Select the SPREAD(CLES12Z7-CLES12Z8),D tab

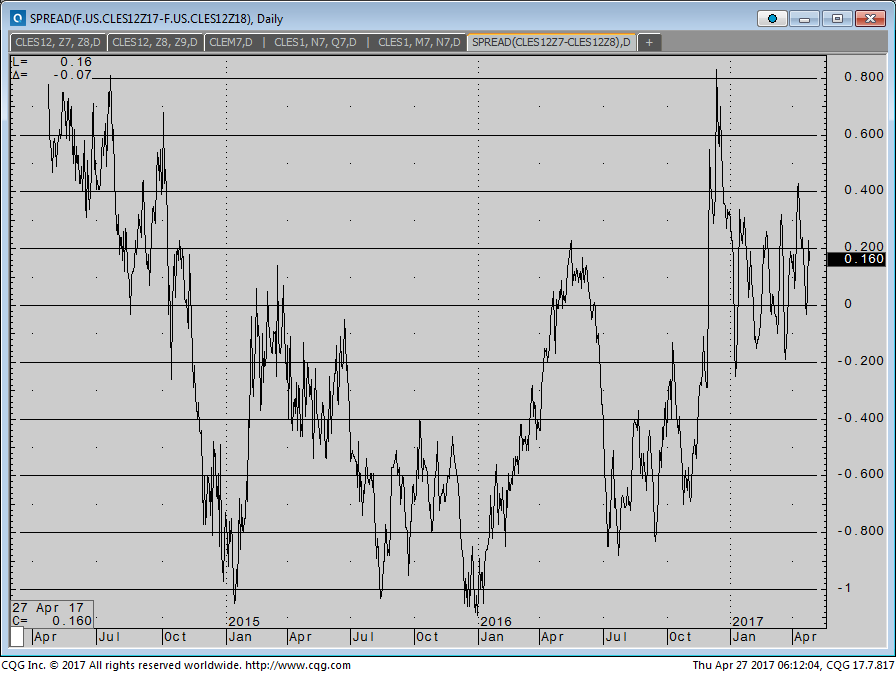click(551, 42)
